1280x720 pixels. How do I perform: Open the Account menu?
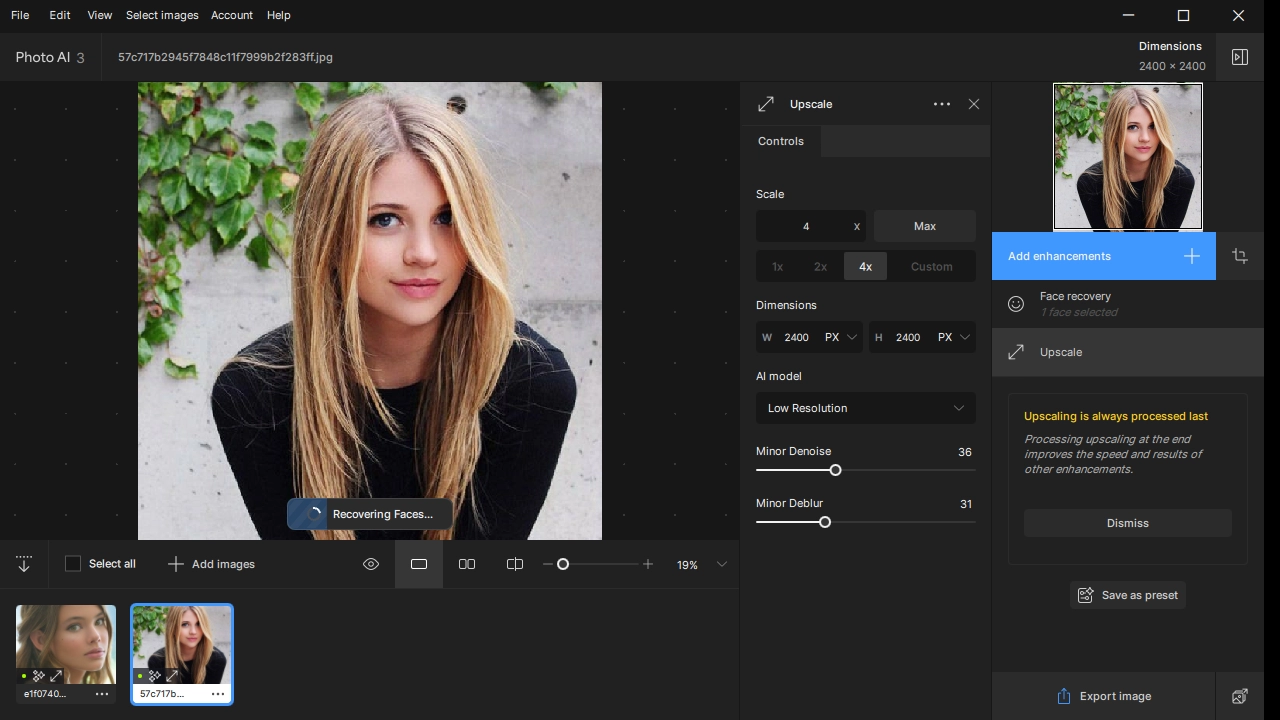point(231,15)
